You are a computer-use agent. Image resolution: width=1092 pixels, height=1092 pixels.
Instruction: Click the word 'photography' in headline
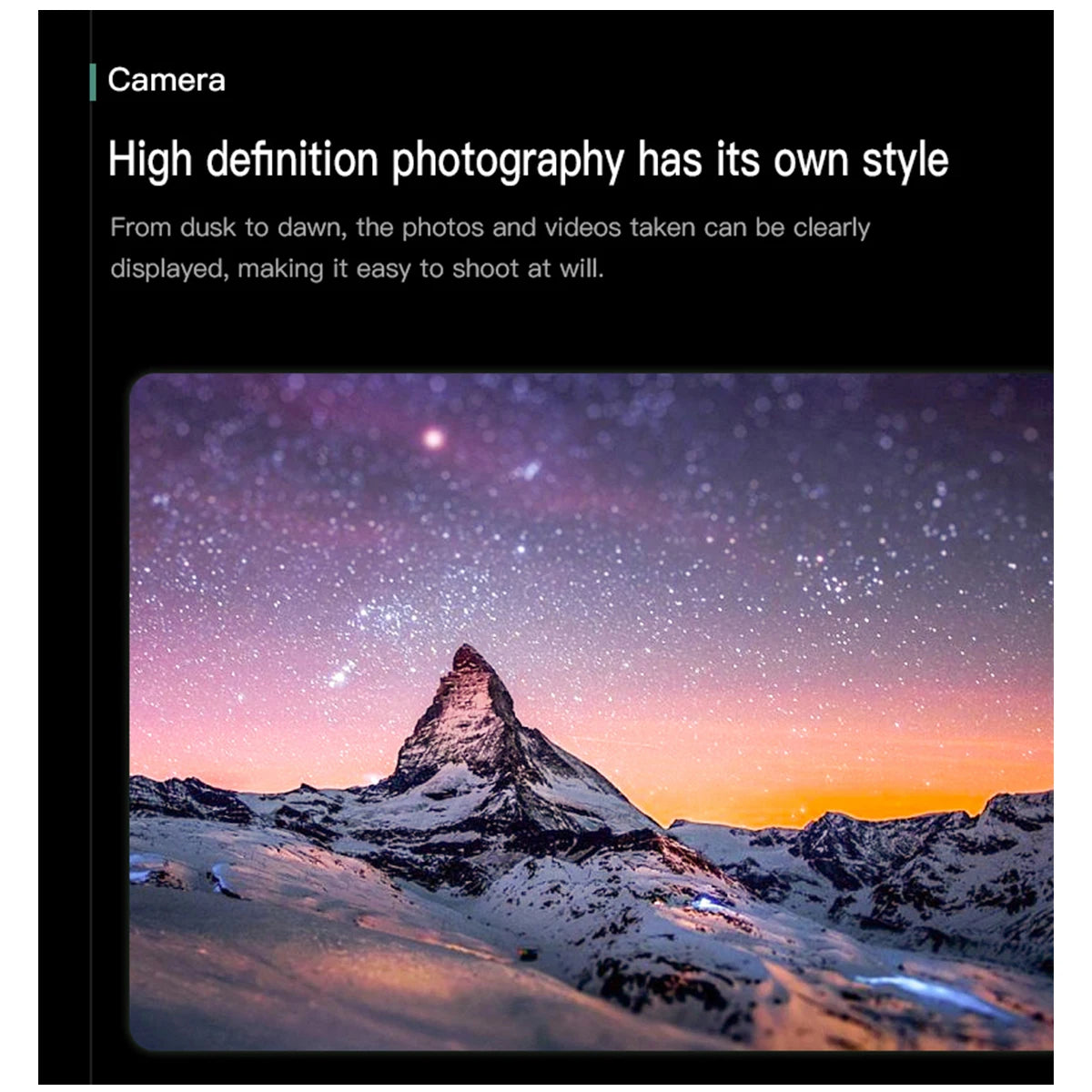508,161
